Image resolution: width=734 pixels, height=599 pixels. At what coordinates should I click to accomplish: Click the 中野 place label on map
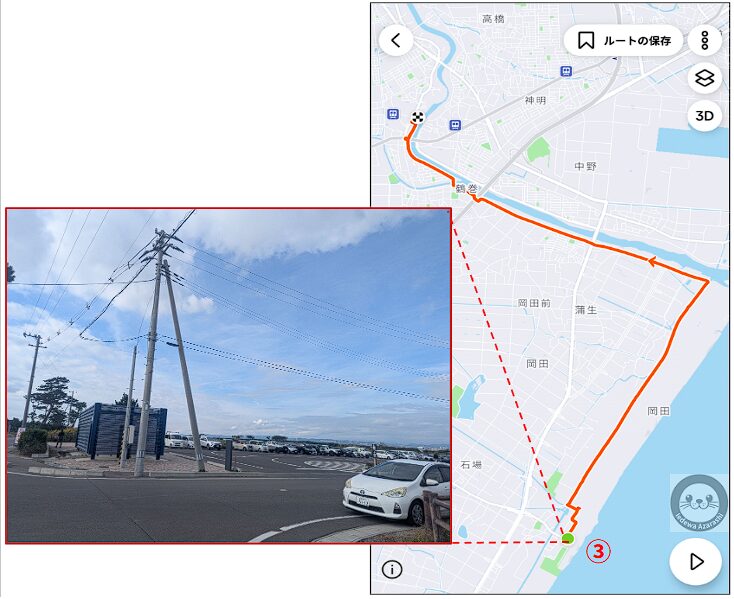586,166
